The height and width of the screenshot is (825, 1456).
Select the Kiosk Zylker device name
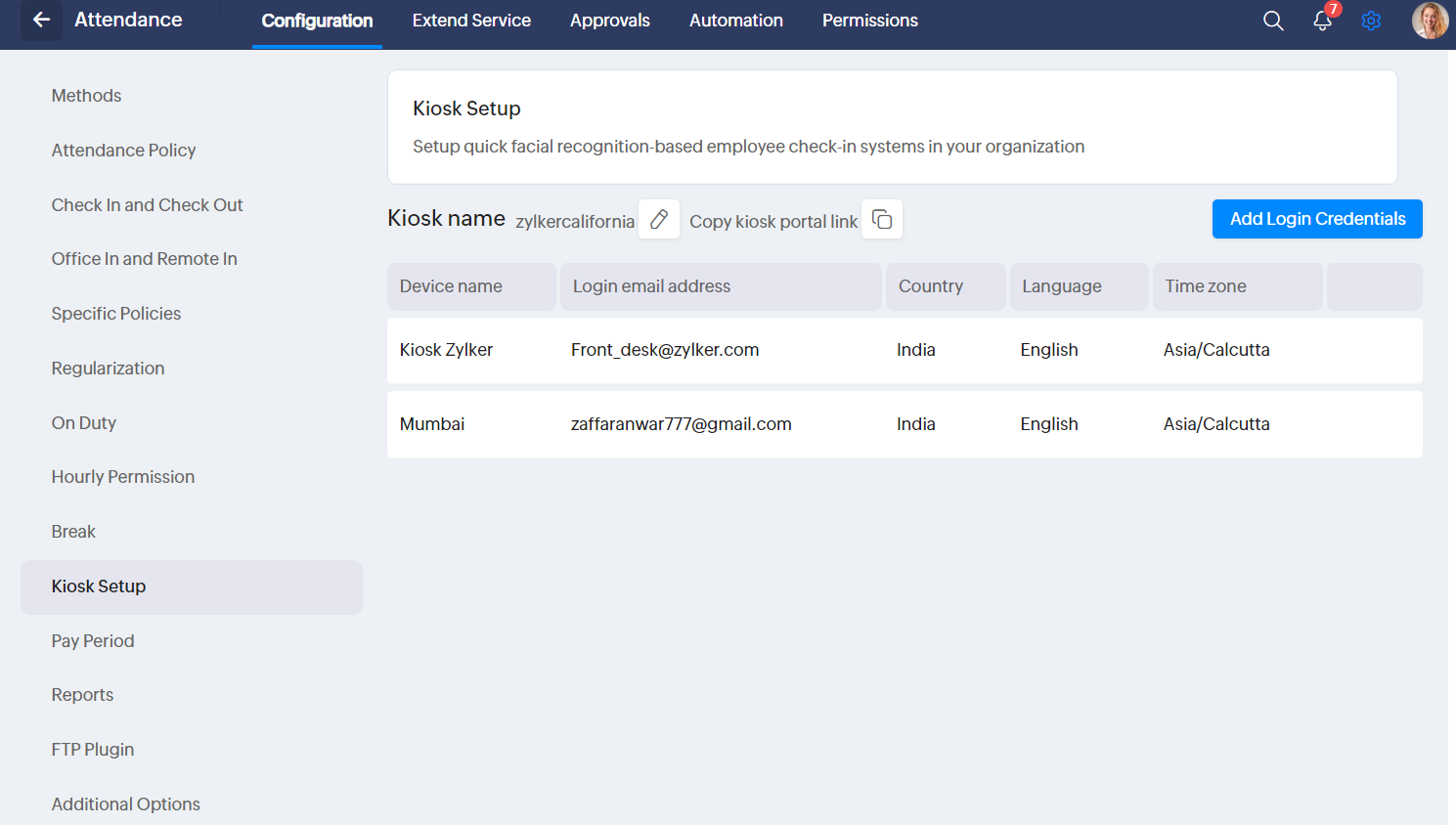click(x=447, y=350)
